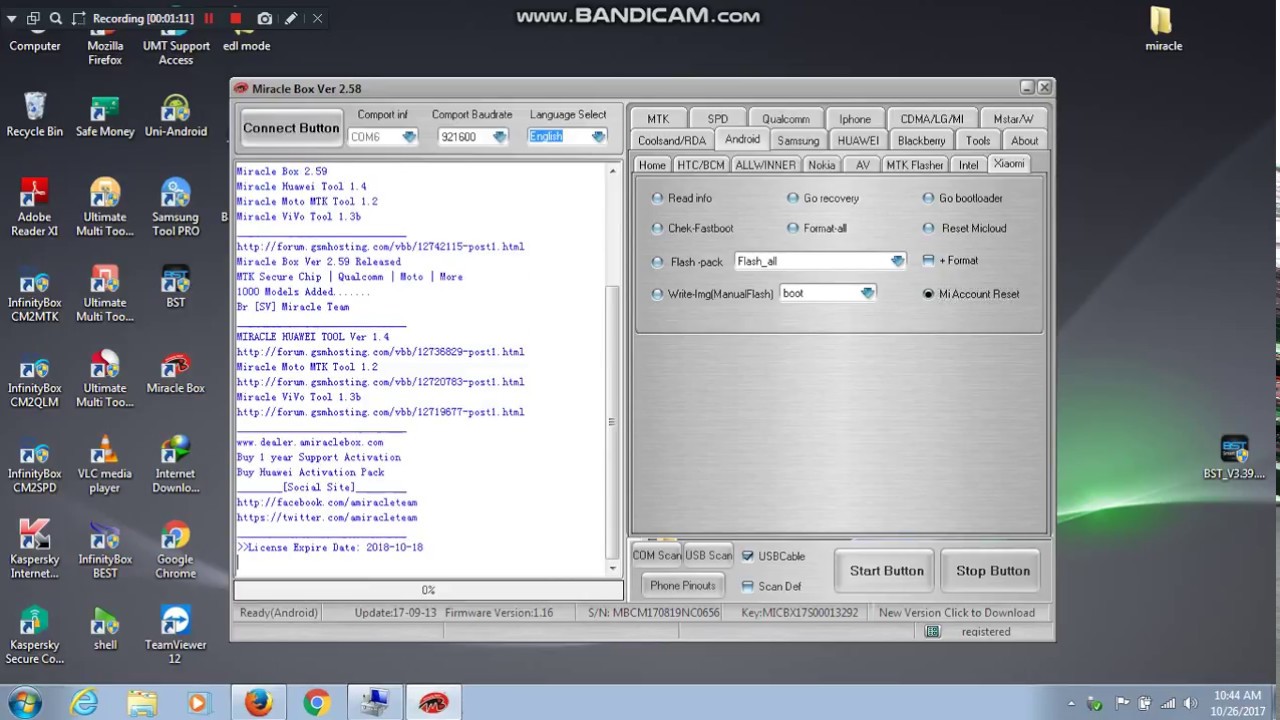
Task: Select the shell desktop icon
Action: tap(105, 629)
